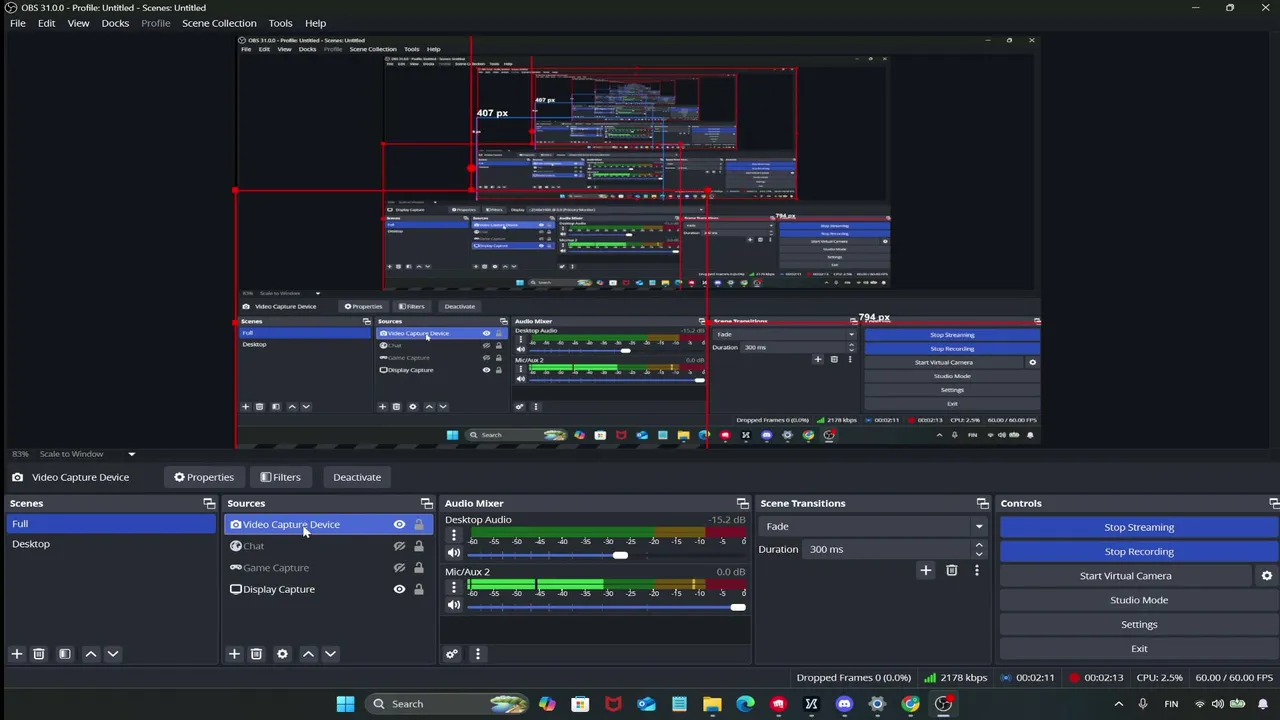Launch Microsoft Edge from the taskbar

coord(745,704)
